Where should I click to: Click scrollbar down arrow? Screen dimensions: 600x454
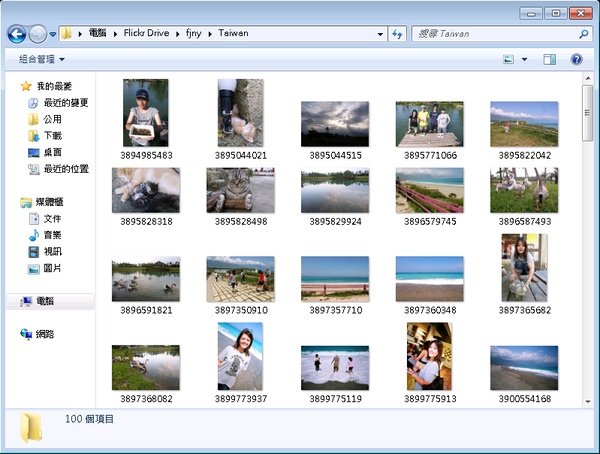pos(587,402)
